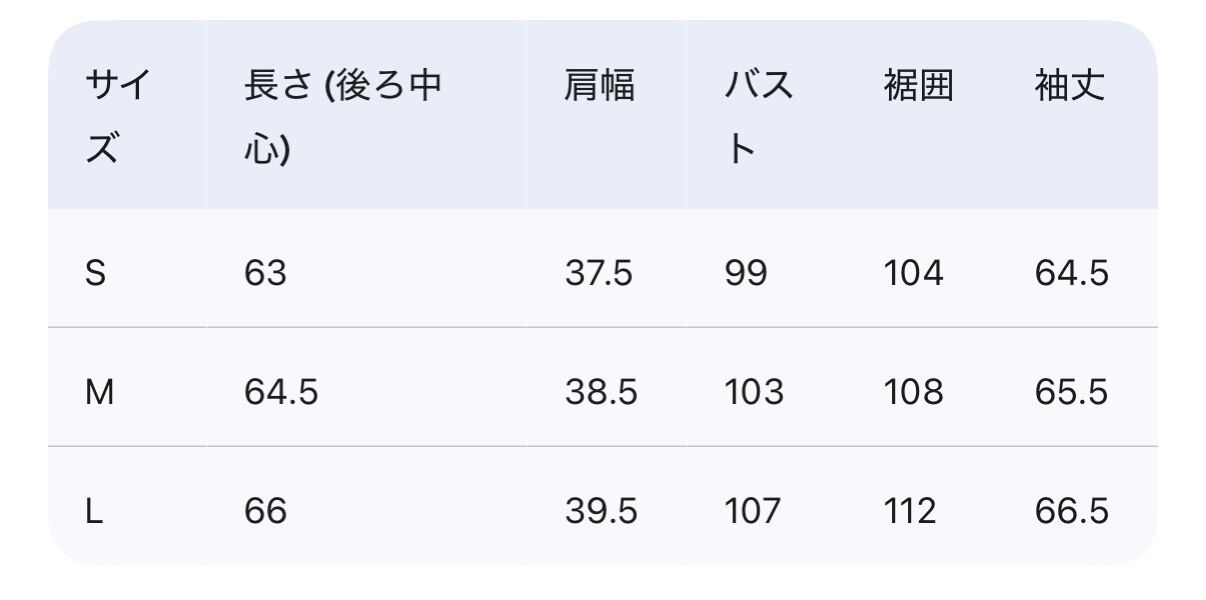Click the 袖丈 column header
The image size is (1206, 600).
pos(1070,86)
